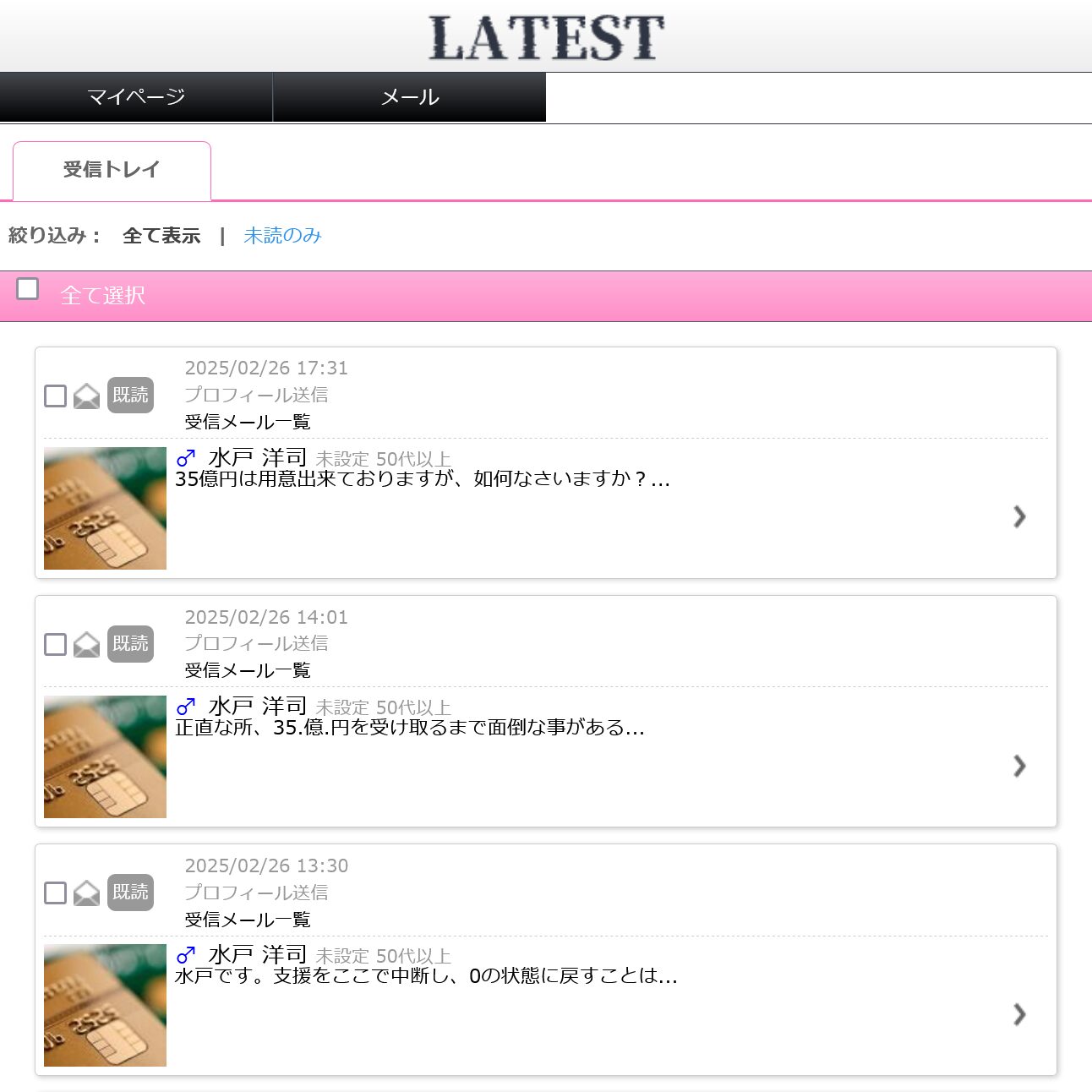The image size is (1092, 1092).
Task: Select the 受信トレイ tab
Action: [x=112, y=171]
